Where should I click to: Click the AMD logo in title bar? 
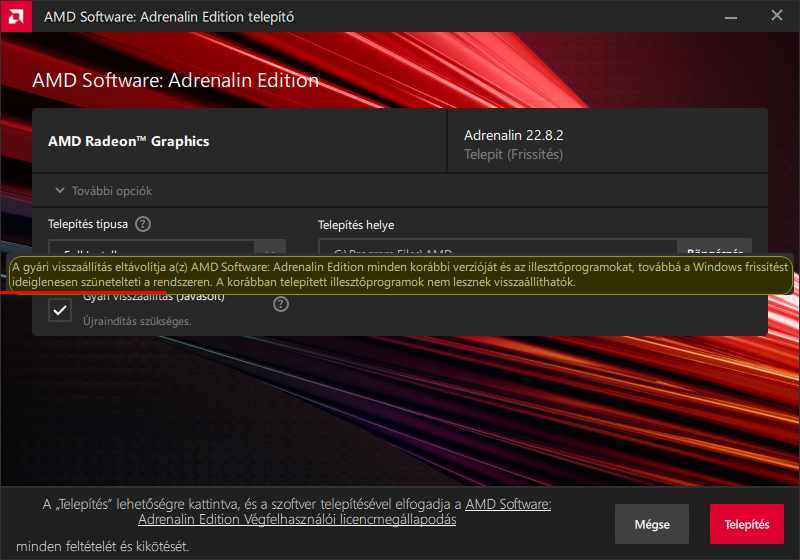16,16
